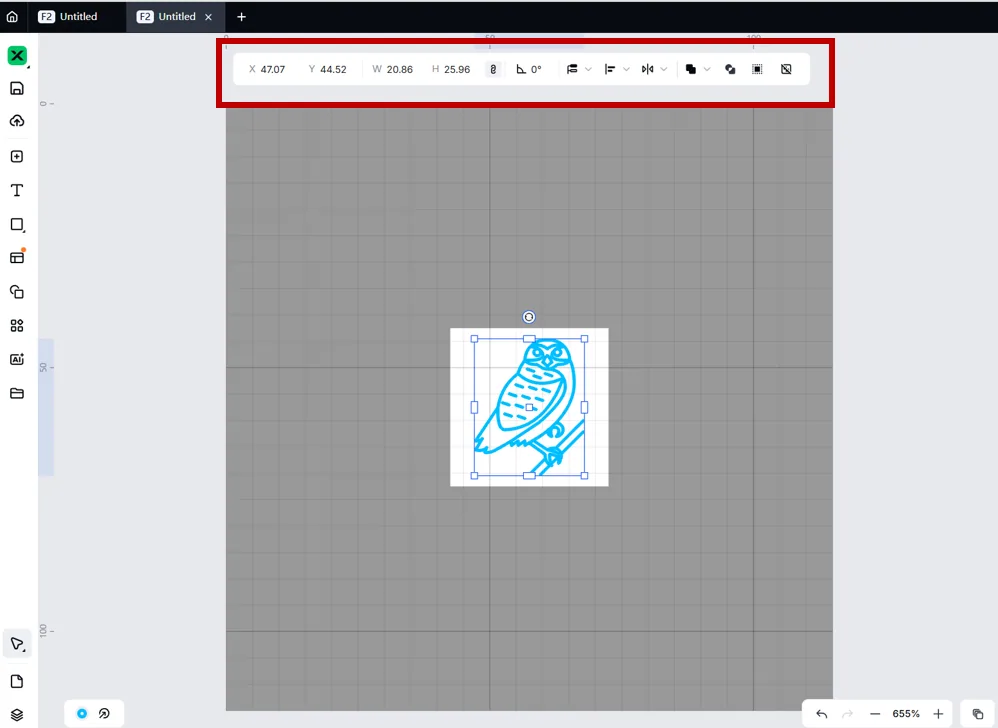Open the page document icon
Screen dimensions: 998x728
[x=17, y=682]
